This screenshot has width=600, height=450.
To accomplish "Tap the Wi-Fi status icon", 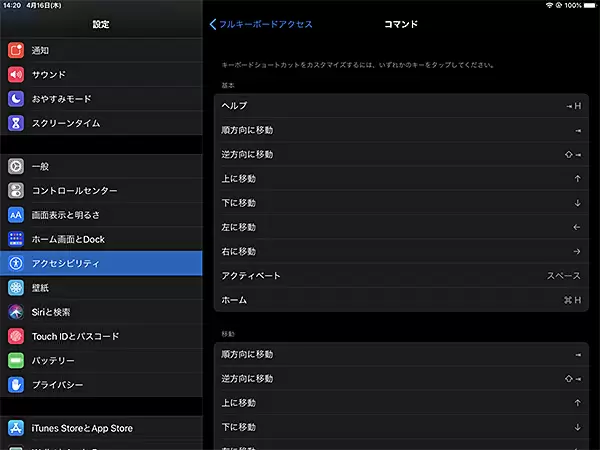I will pyautogui.click(x=549, y=5).
